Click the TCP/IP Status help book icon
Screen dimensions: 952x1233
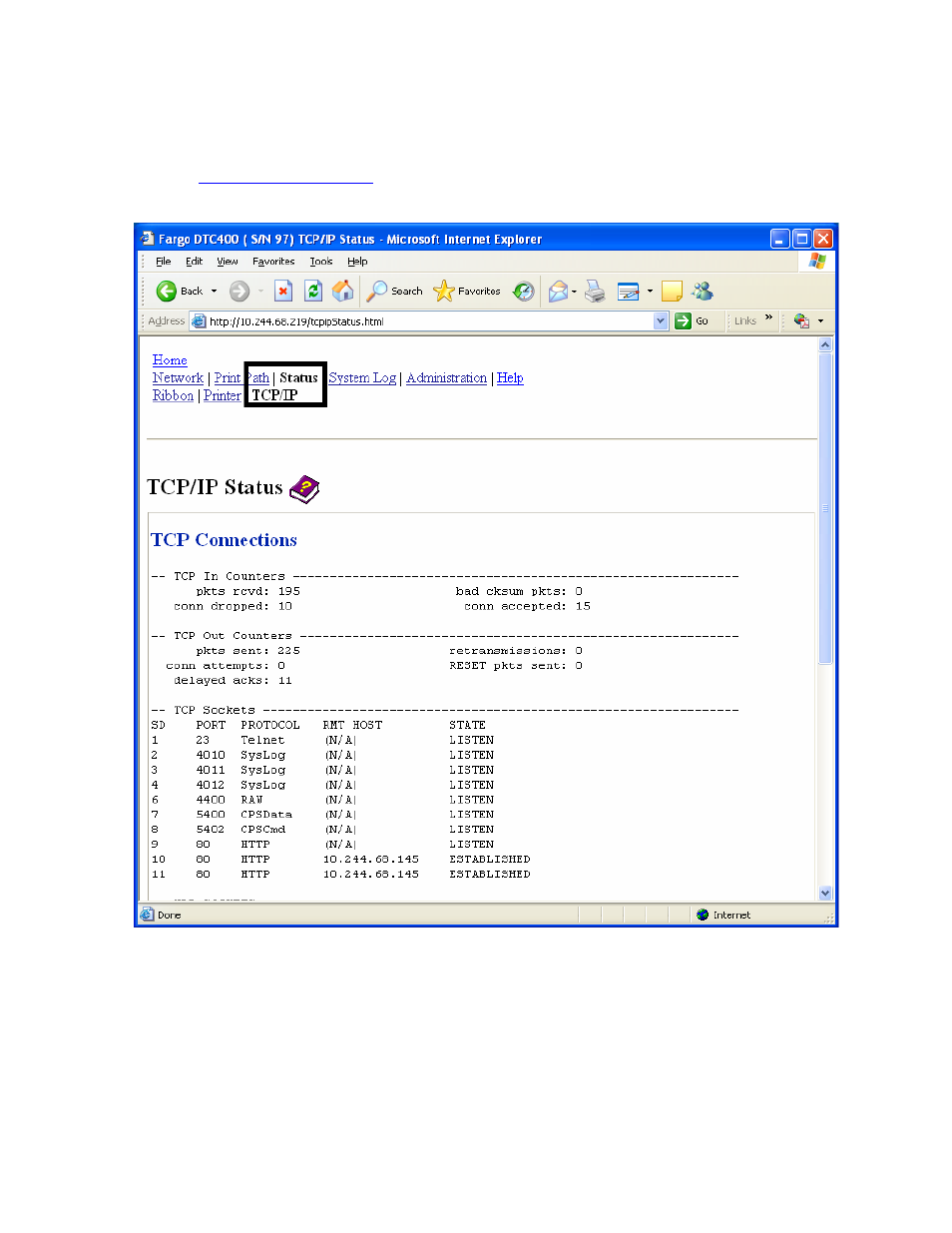tap(304, 489)
